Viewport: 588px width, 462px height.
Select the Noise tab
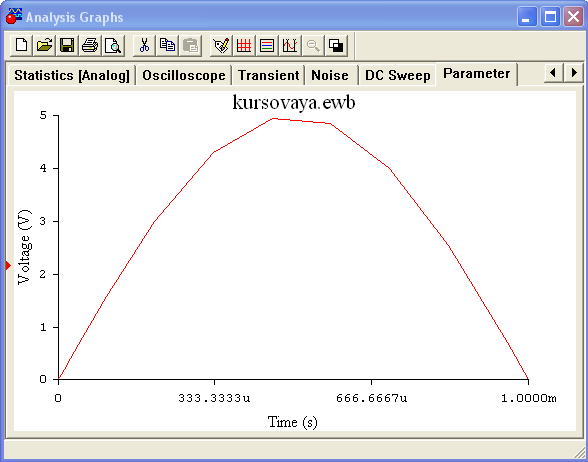[x=330, y=75]
